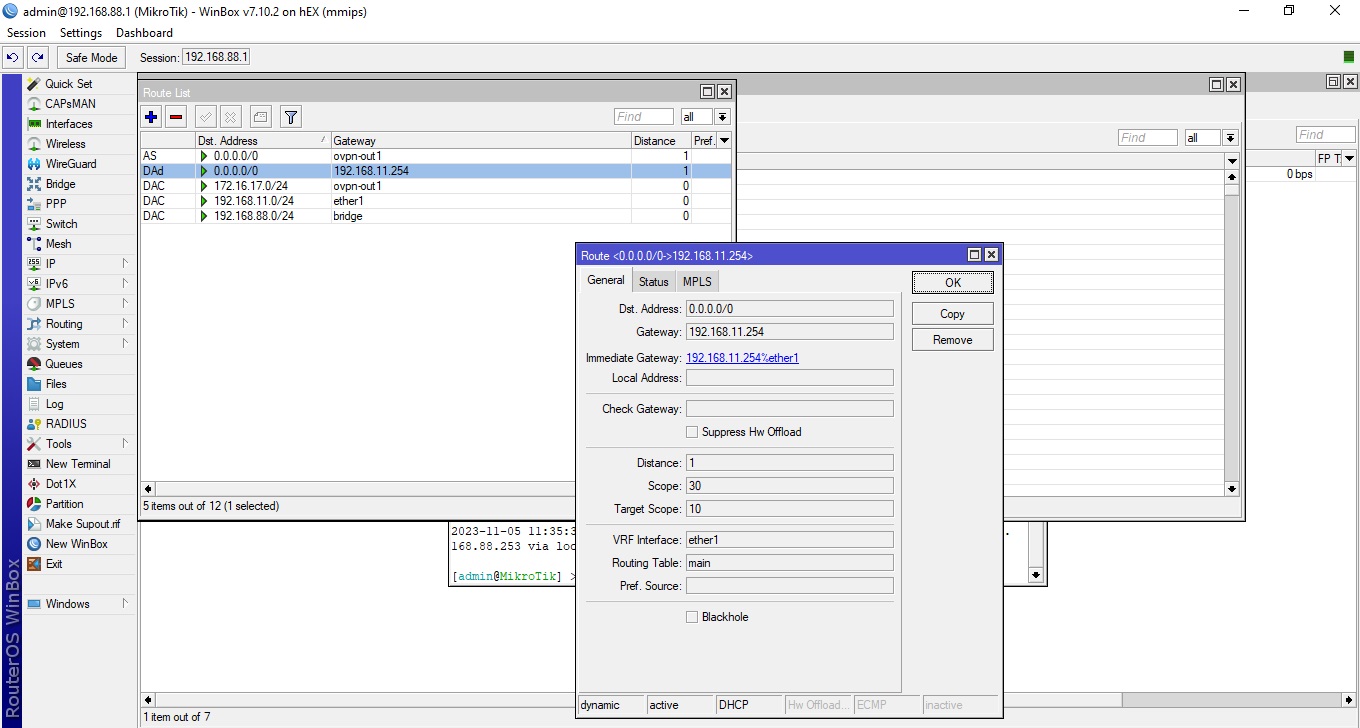Click the comment icon in Route List toolbar
The height and width of the screenshot is (728, 1360).
(x=260, y=117)
